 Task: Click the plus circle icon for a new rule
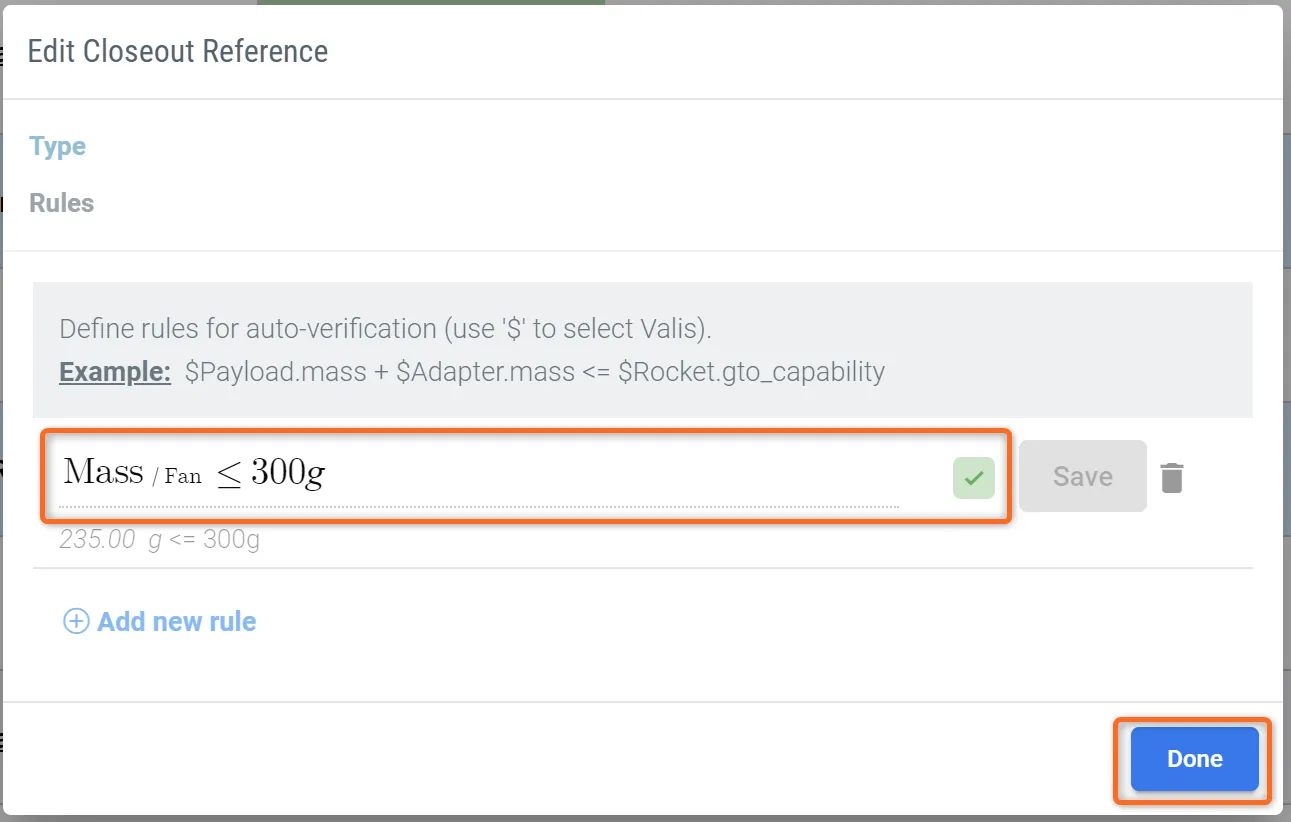pos(76,622)
